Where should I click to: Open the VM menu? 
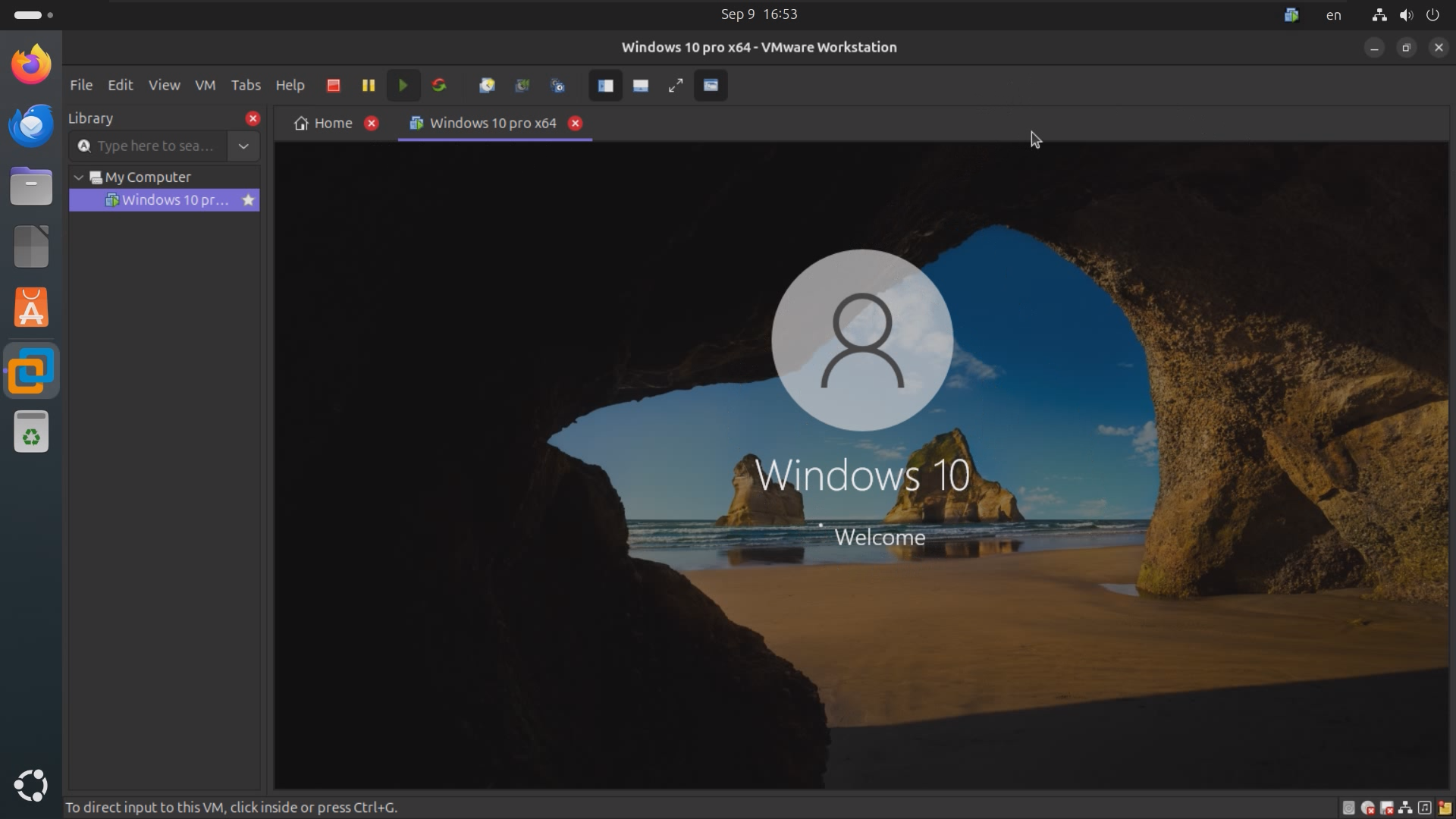[206, 85]
